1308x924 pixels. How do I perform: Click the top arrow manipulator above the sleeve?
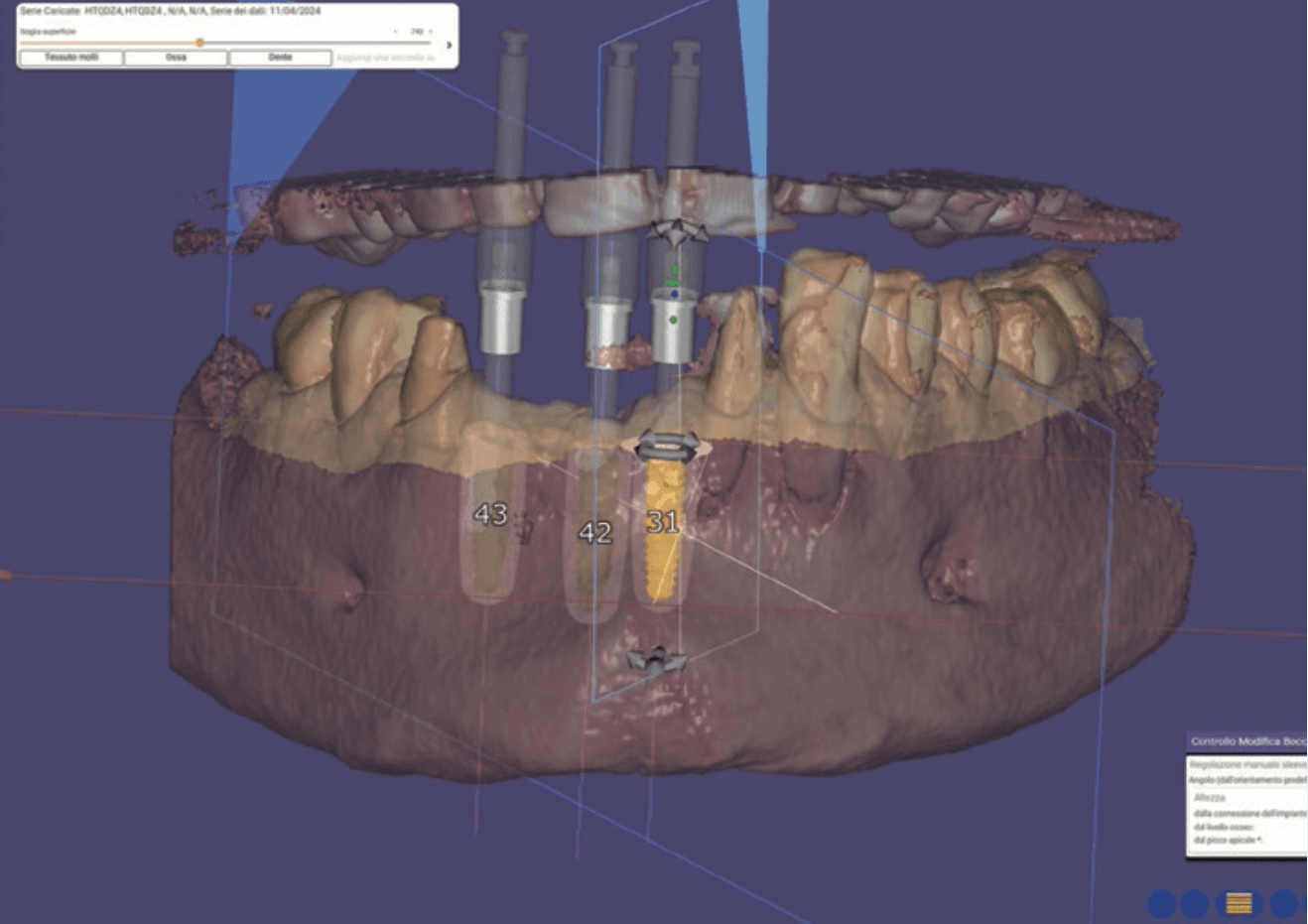tap(678, 233)
